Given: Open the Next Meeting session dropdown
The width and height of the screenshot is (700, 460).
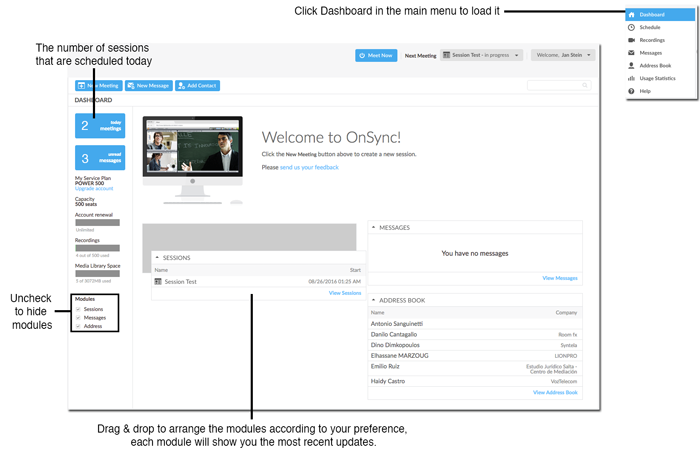Looking at the screenshot, I should pos(481,55).
